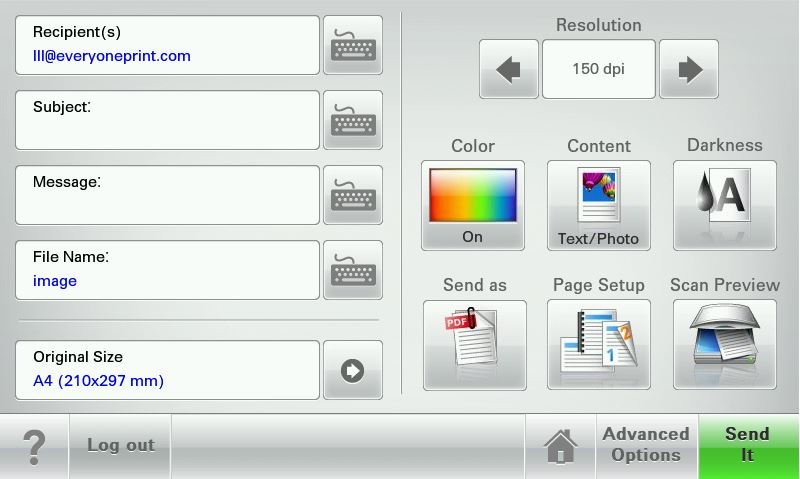Image resolution: width=800 pixels, height=479 pixels.
Task: Open the help question mark
Action: coord(34,446)
